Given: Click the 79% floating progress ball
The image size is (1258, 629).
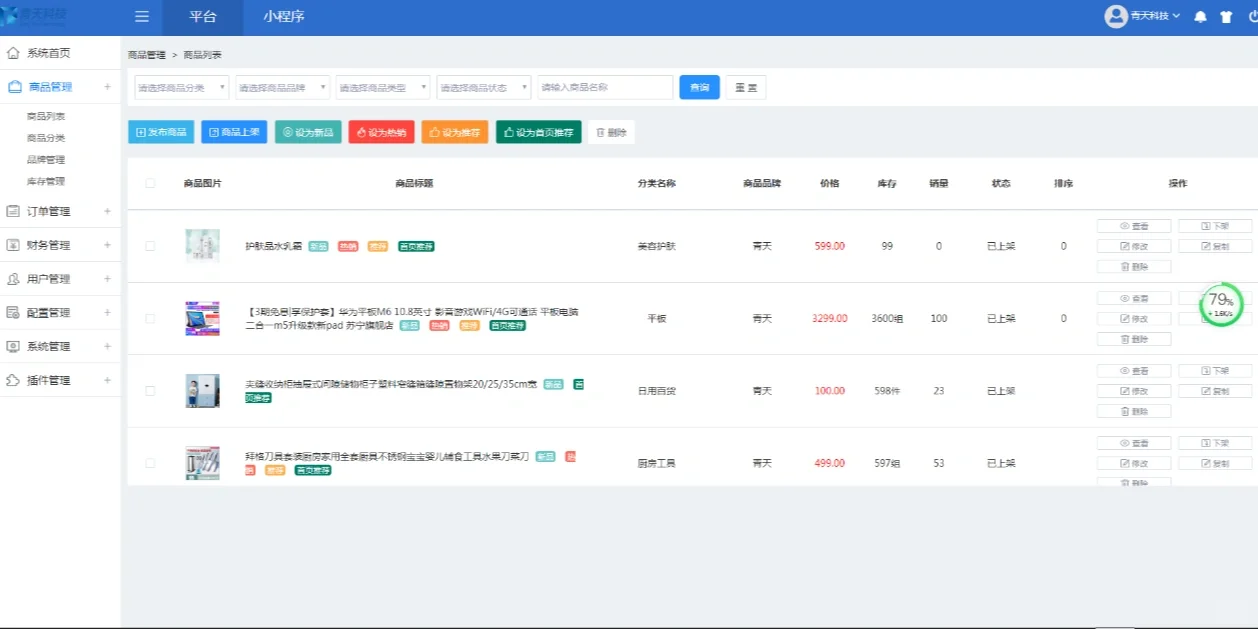Looking at the screenshot, I should (1221, 304).
